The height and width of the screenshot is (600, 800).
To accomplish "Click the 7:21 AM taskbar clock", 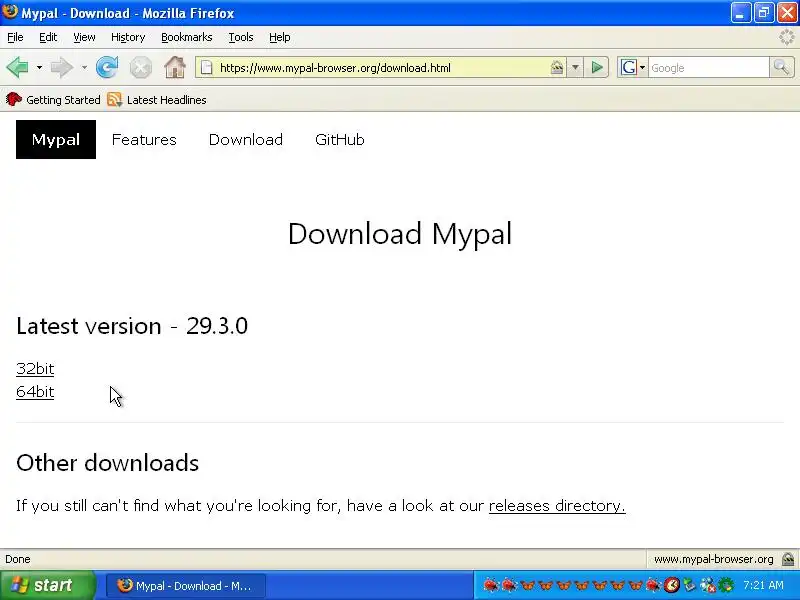I will pyautogui.click(x=763, y=585).
